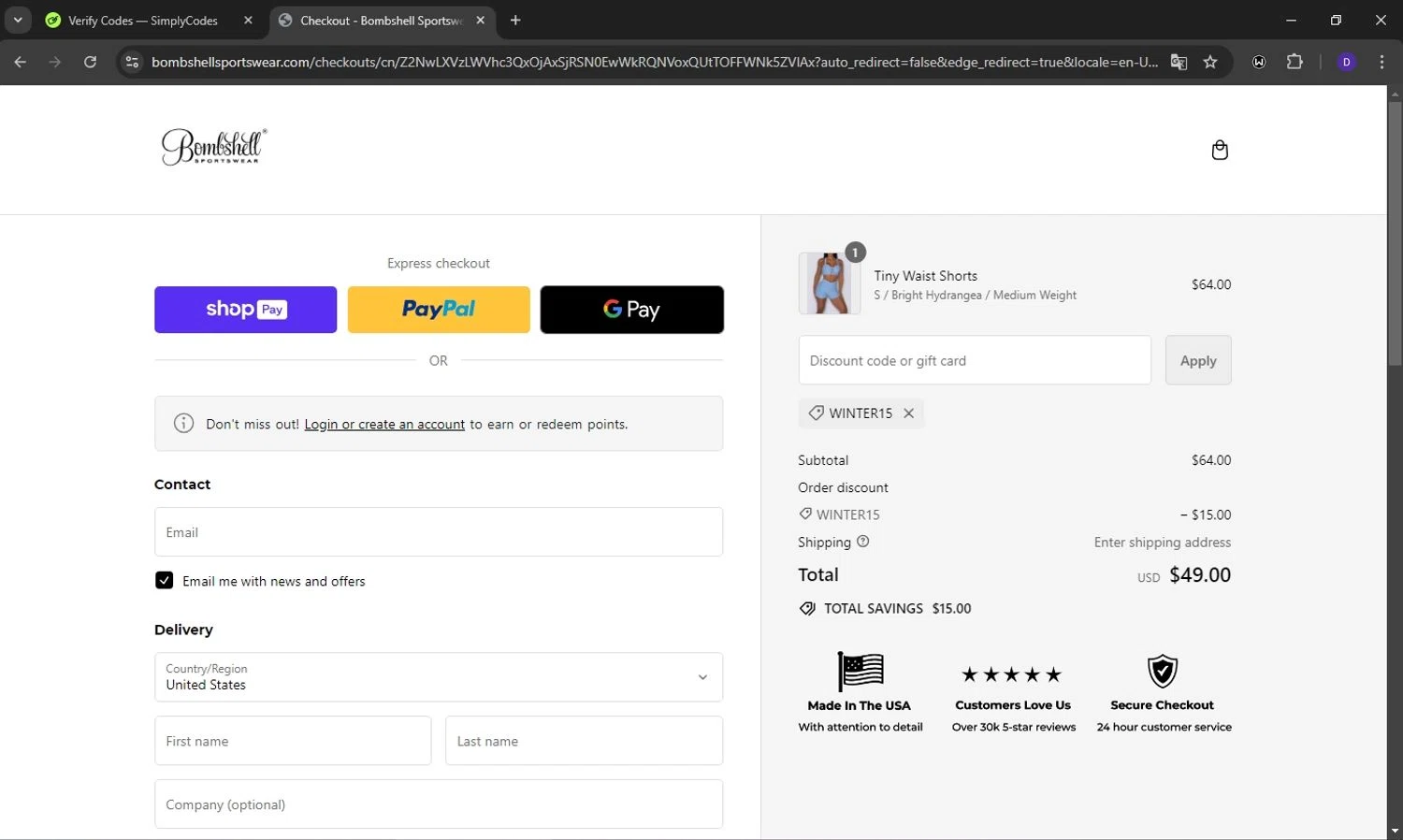Follow the Login or create an account link
This screenshot has width=1403, height=840.
coord(384,425)
